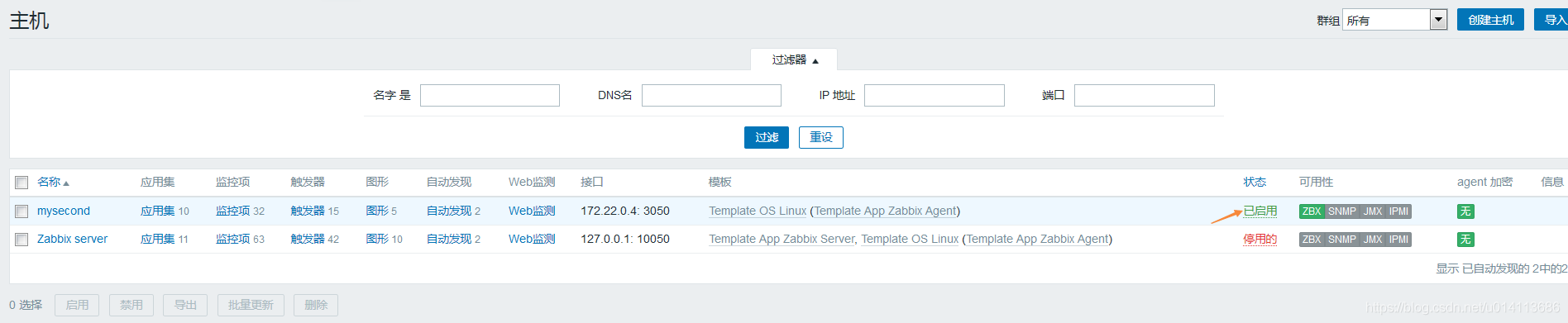Open Template OS Linux for mysecond
Image resolution: width=1568 pixels, height=323 pixels.
(x=757, y=211)
